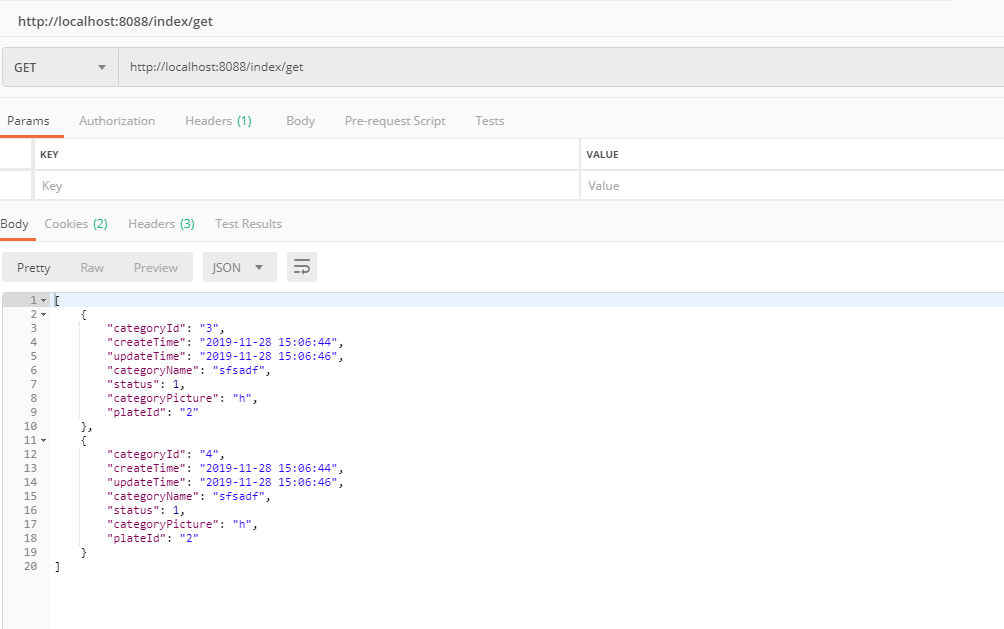
Task: Open the response Headers (3) tab
Action: point(161,224)
